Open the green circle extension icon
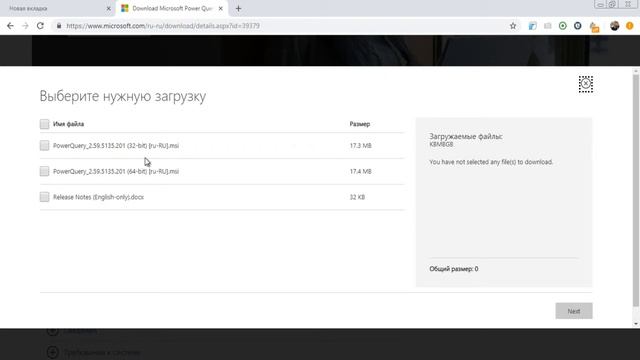This screenshot has height=360, width=640. click(x=562, y=26)
